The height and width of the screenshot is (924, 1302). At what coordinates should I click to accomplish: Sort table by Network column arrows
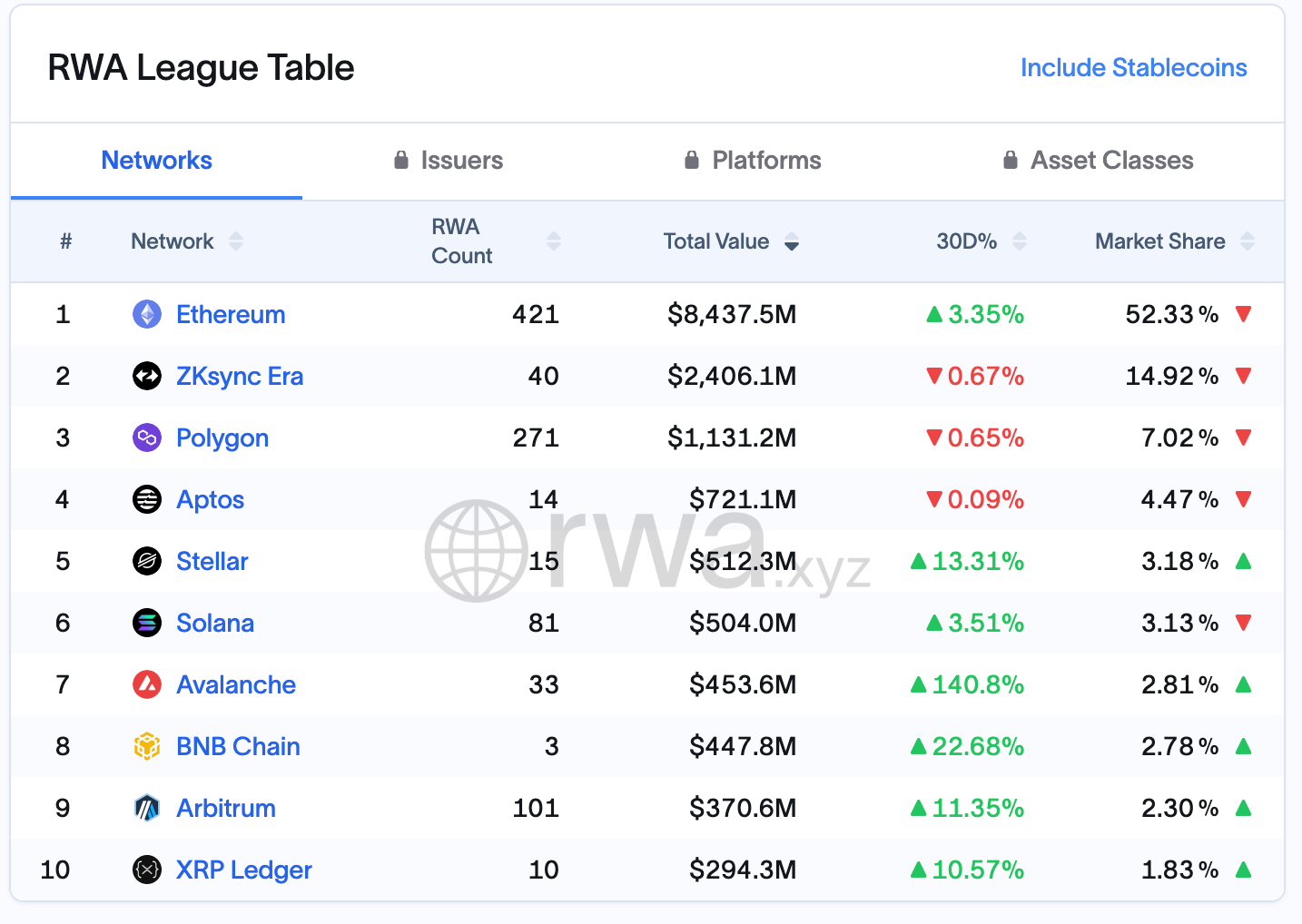click(236, 241)
